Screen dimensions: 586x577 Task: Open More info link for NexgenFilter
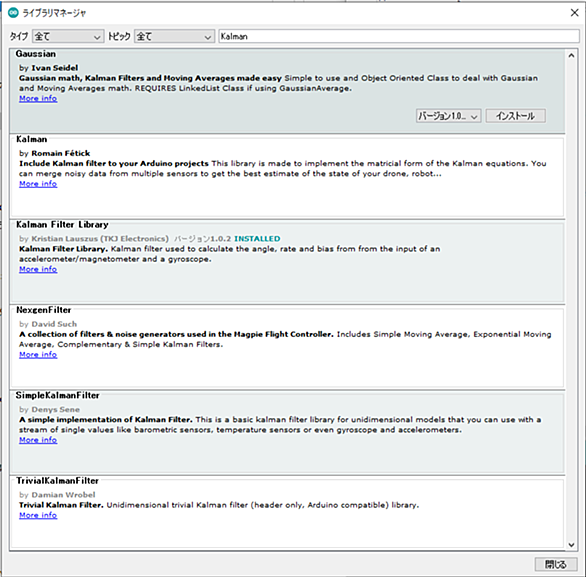[x=38, y=355]
